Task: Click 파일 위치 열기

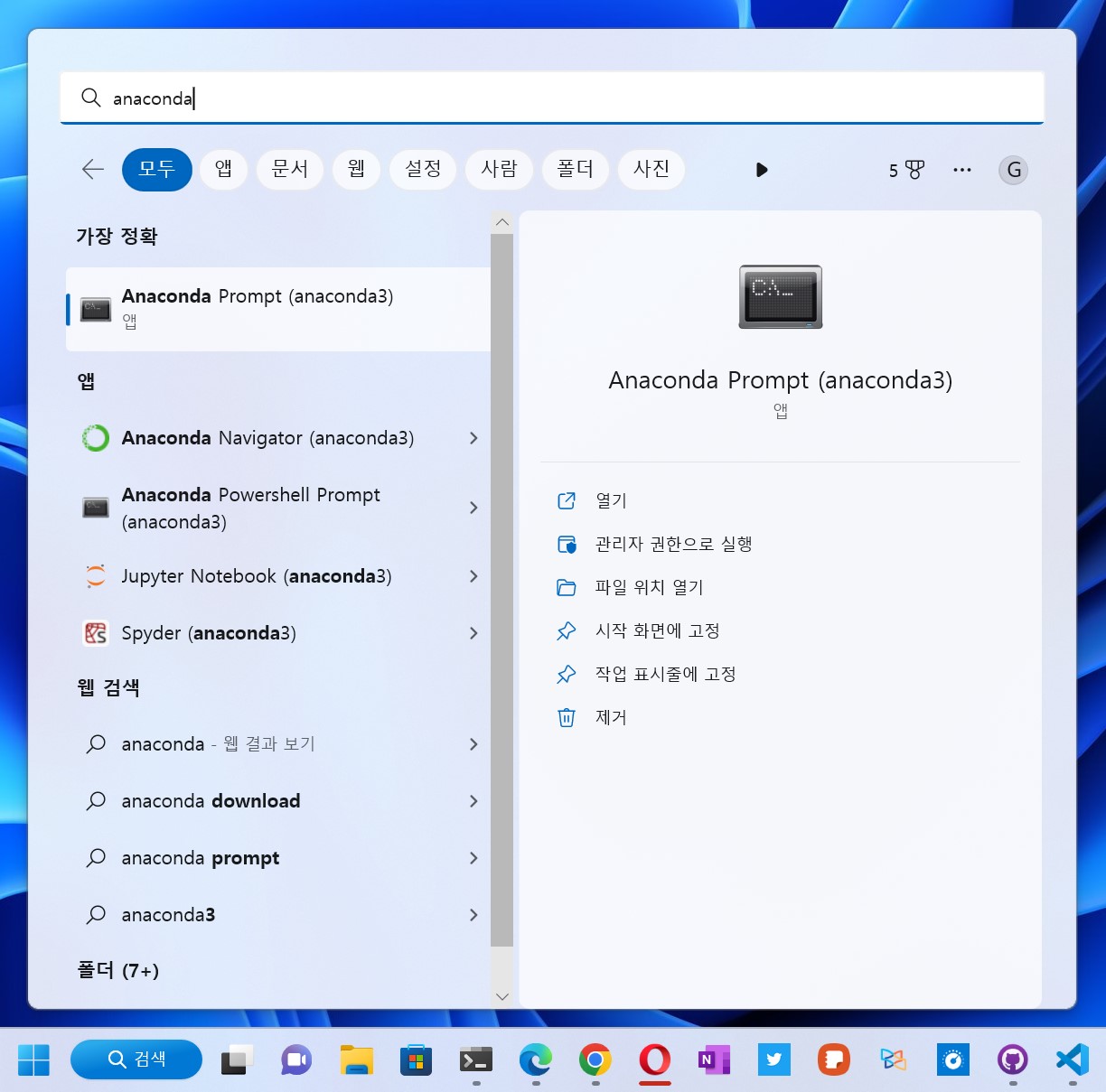Action: pos(650,587)
